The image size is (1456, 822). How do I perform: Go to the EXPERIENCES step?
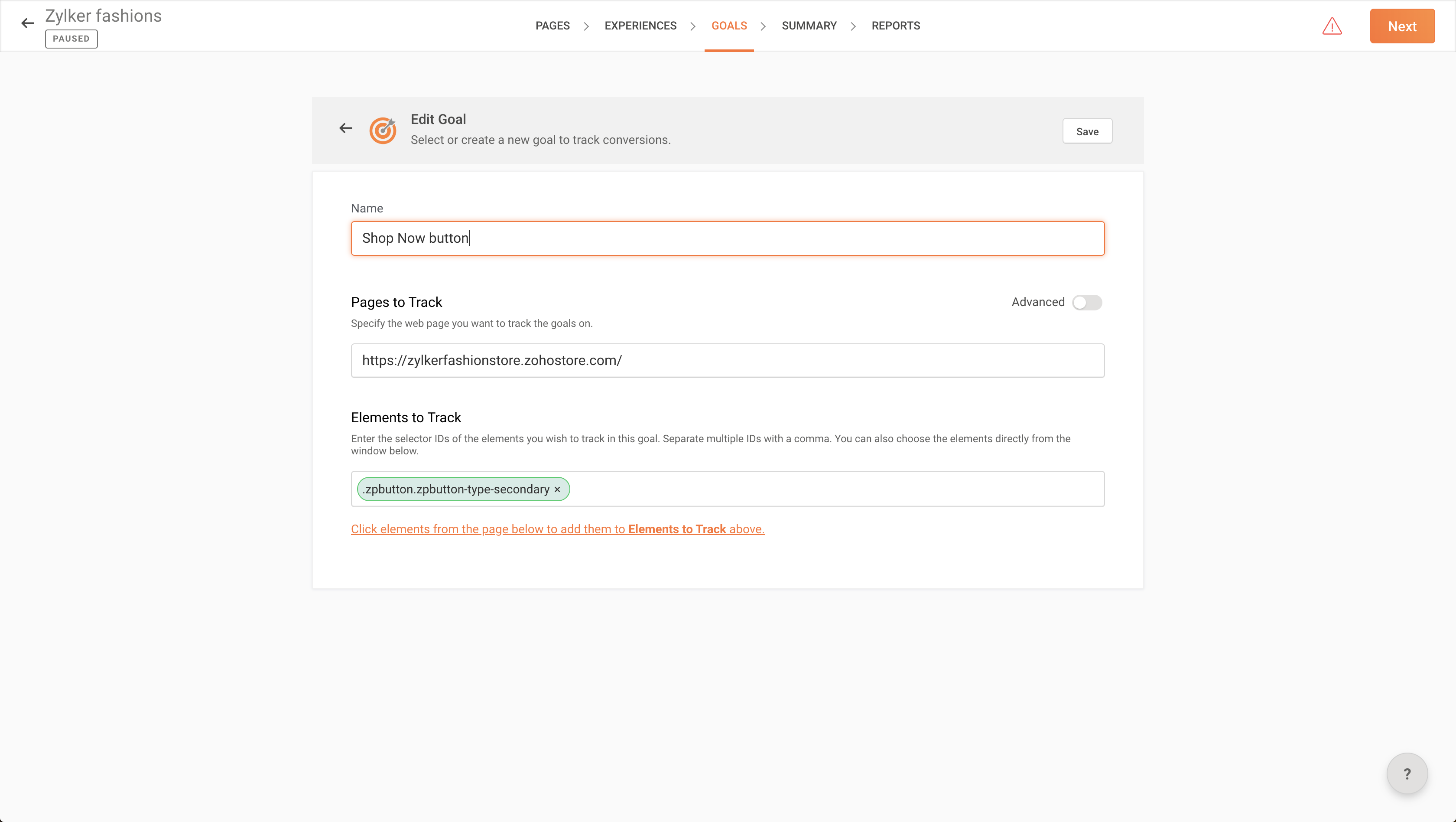pos(640,26)
